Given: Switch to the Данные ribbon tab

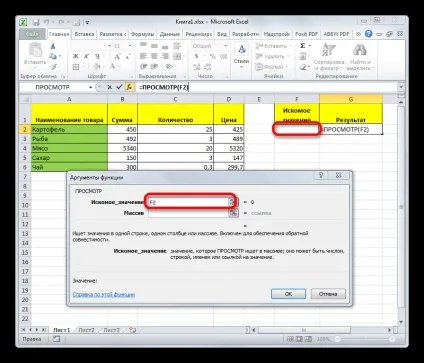Looking at the screenshot, I should tap(170, 34).
